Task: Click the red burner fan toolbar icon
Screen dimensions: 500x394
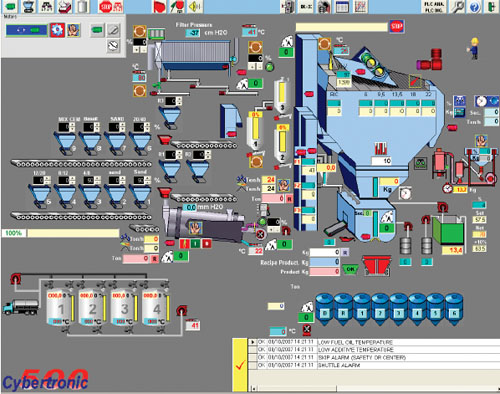Action: (x=160, y=6)
